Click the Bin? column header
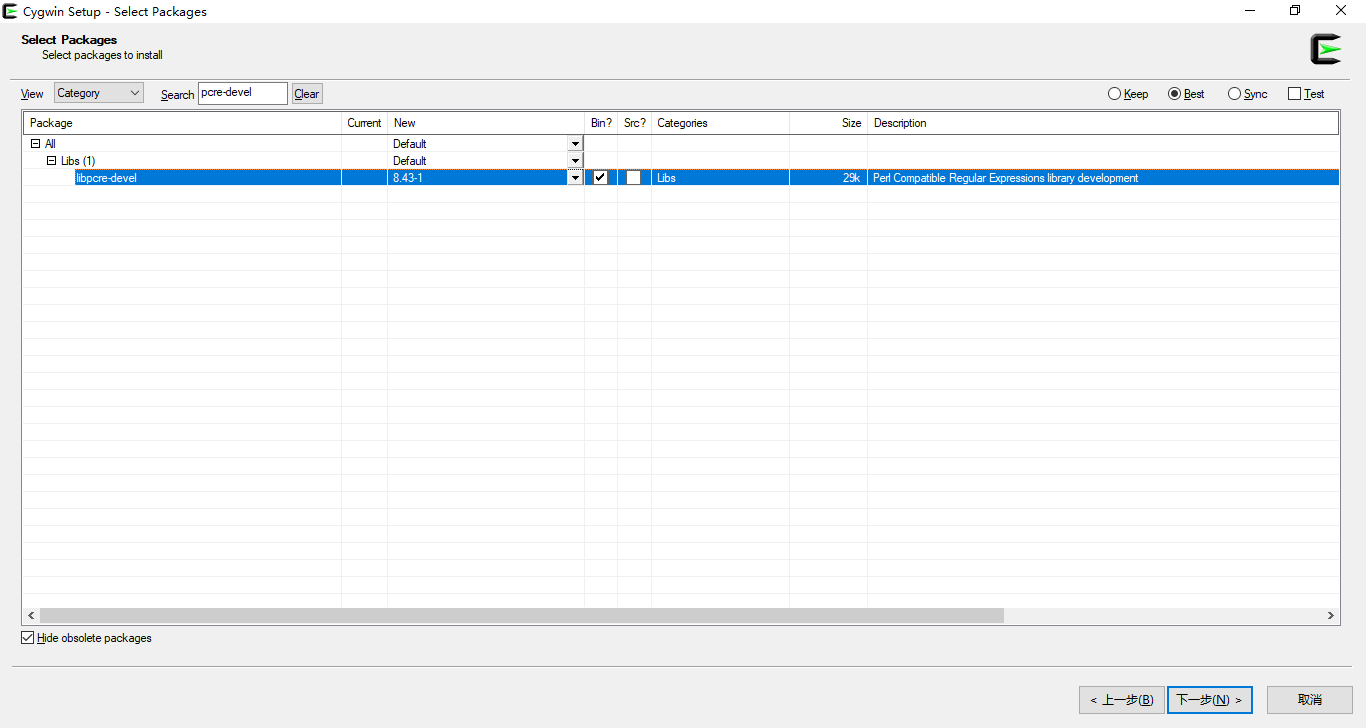Viewport: 1366px width, 728px height. click(x=601, y=123)
